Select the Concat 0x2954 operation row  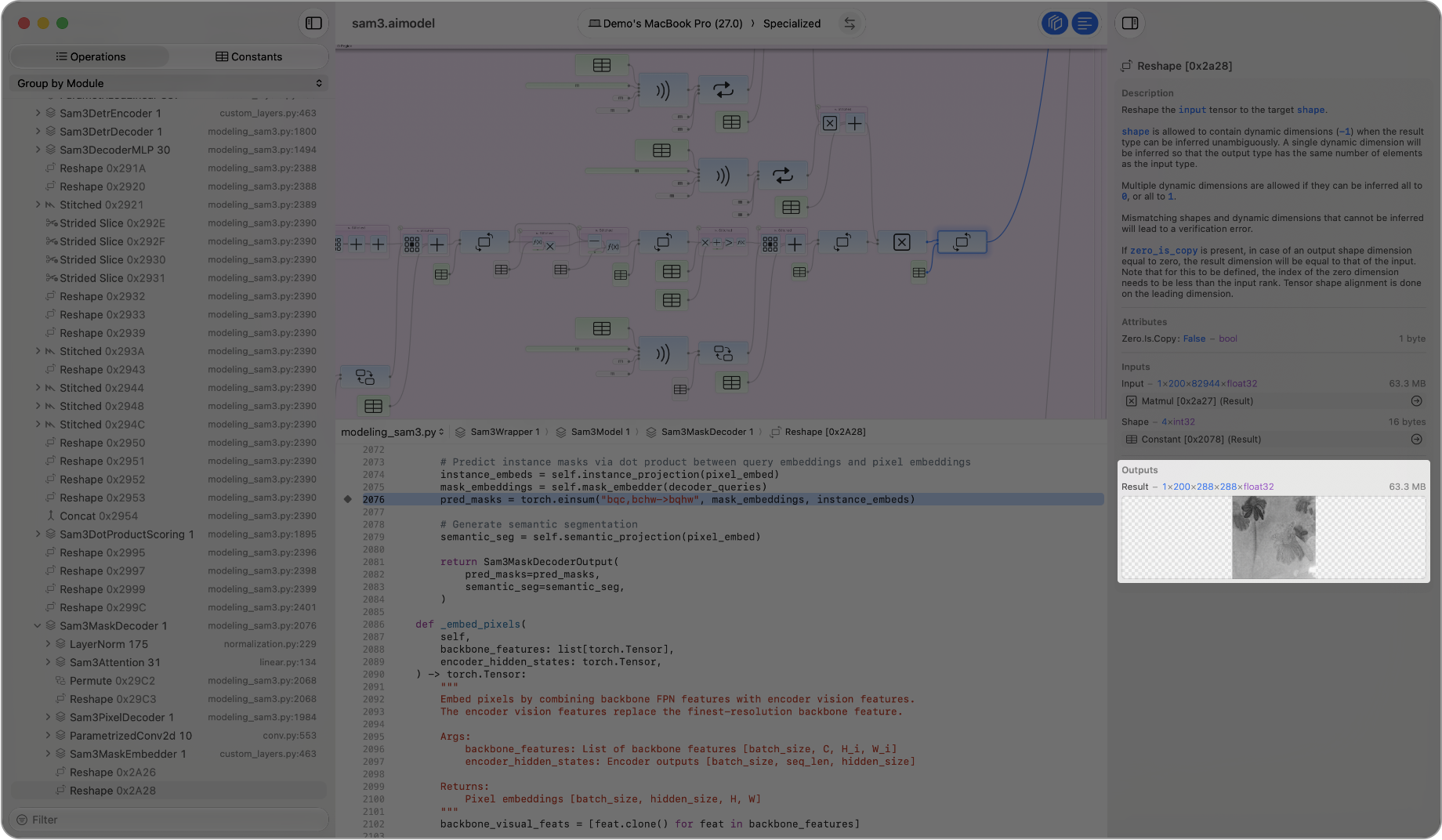(x=168, y=516)
